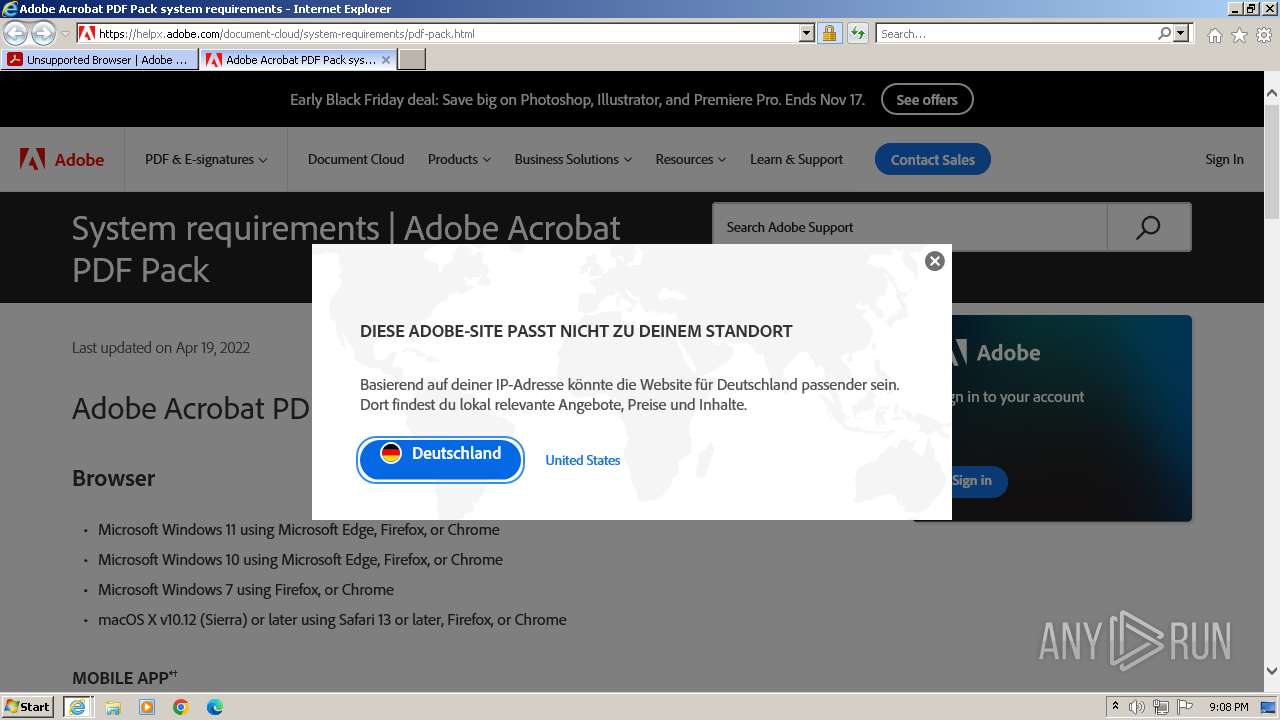
Task: Click the German flag icon
Action: coord(391,453)
